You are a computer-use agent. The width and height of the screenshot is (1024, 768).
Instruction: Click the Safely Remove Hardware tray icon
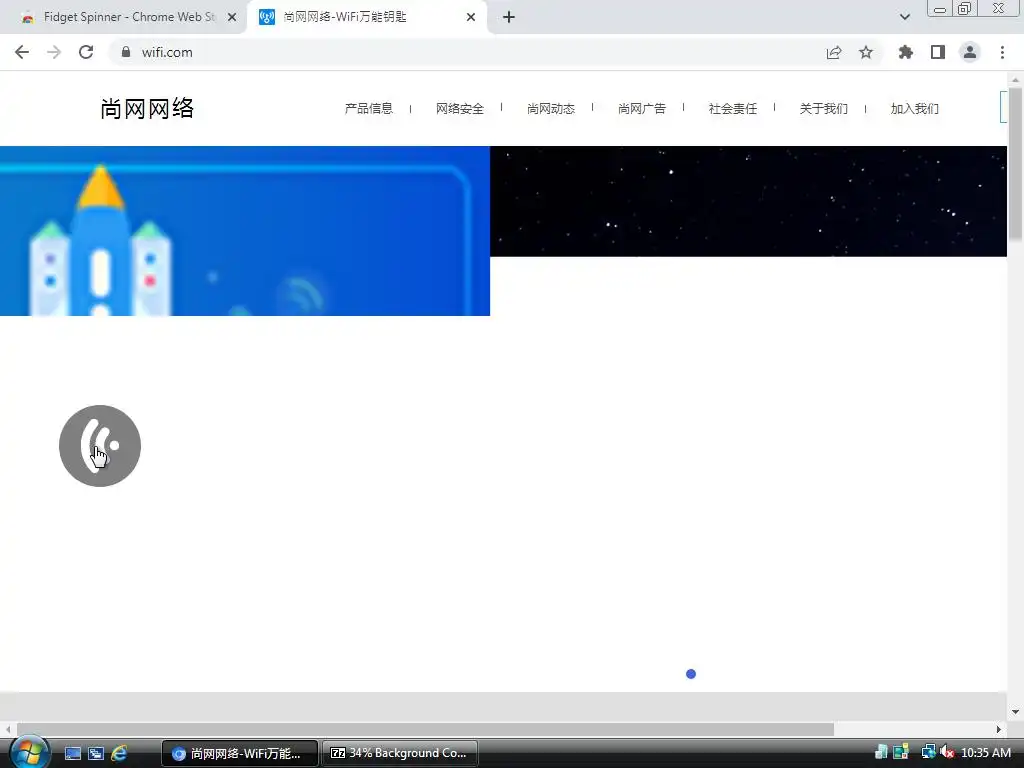(881, 752)
